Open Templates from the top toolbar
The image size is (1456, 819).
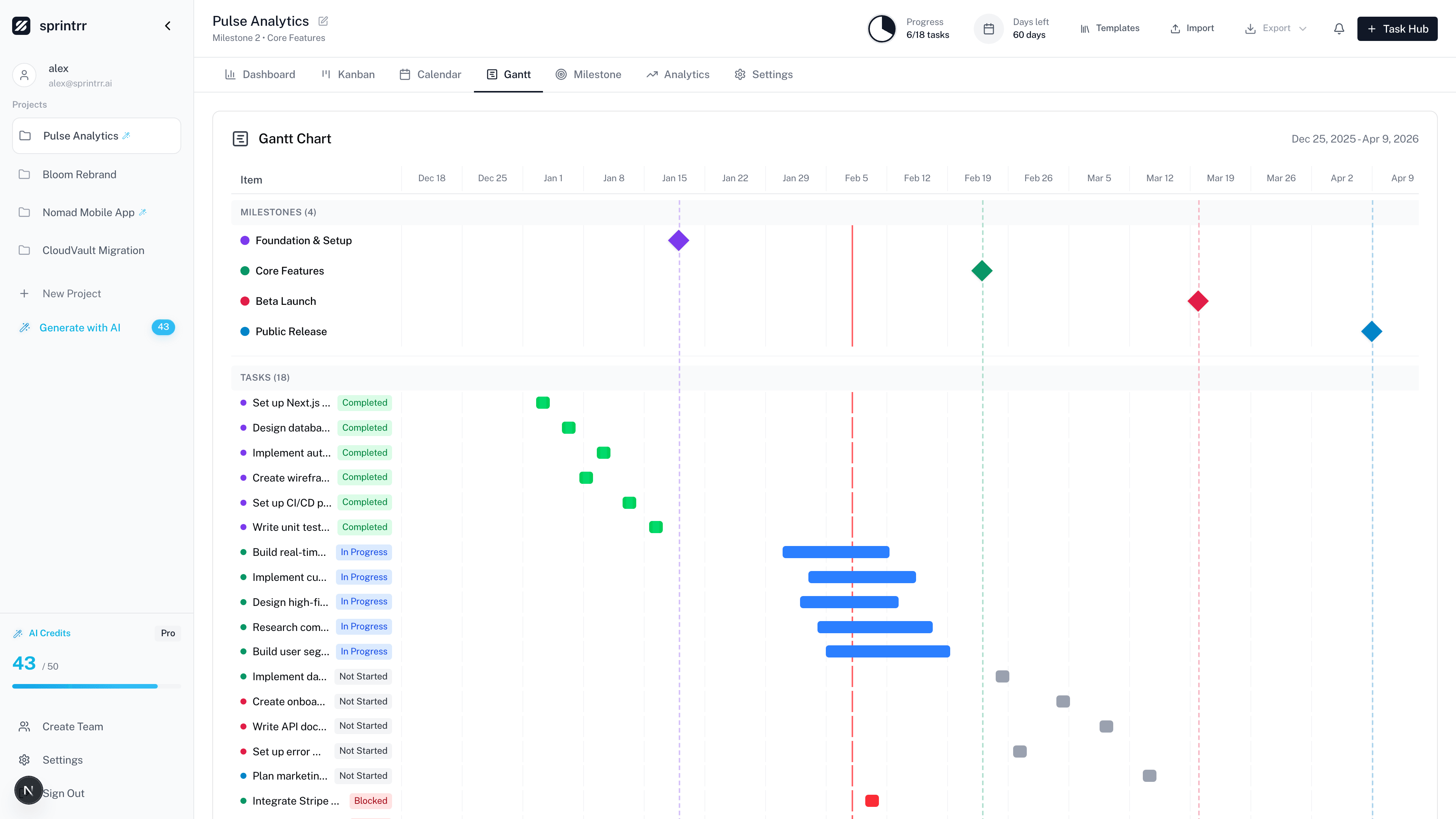click(x=1109, y=28)
